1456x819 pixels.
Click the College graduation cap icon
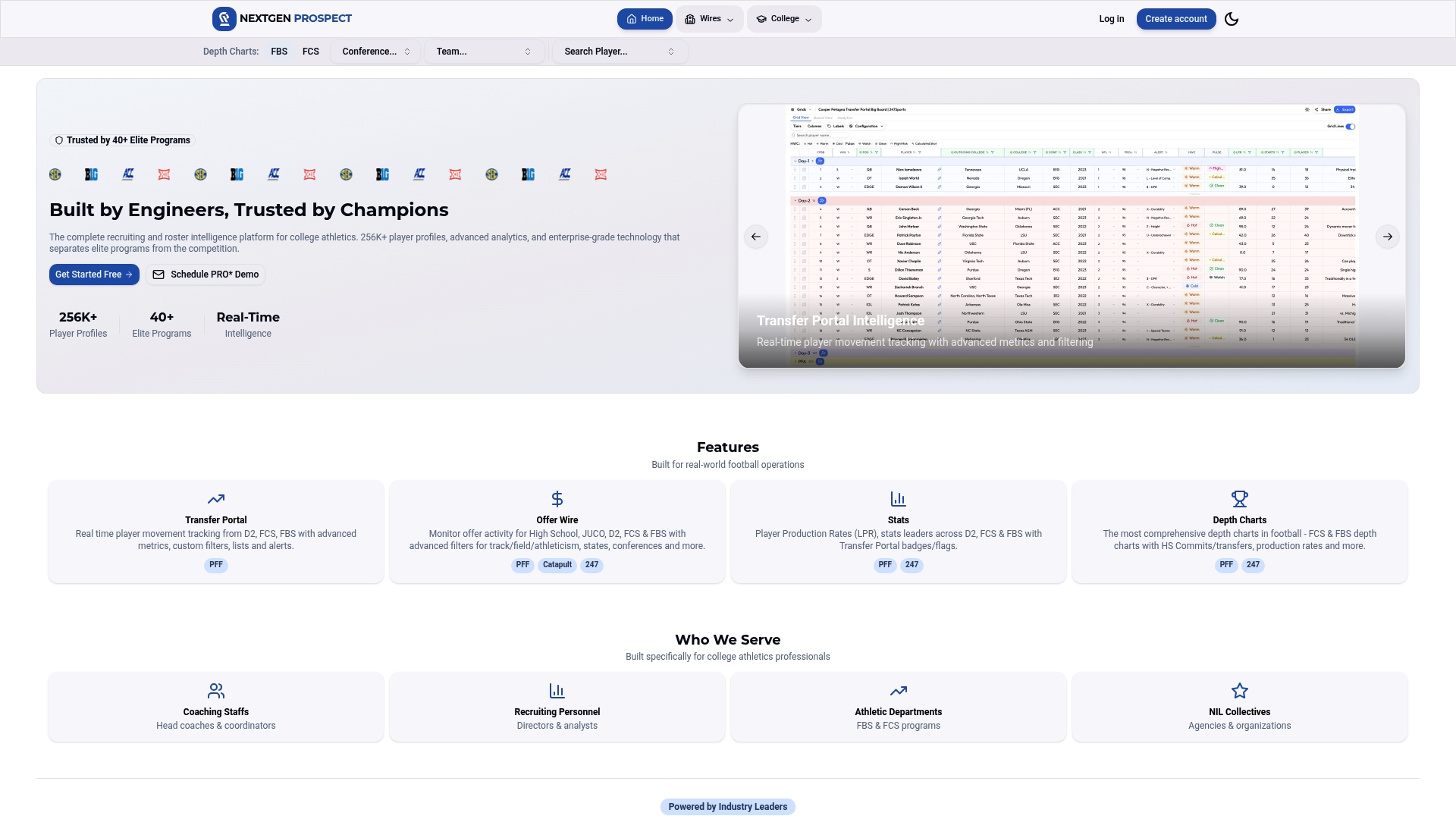point(761,19)
